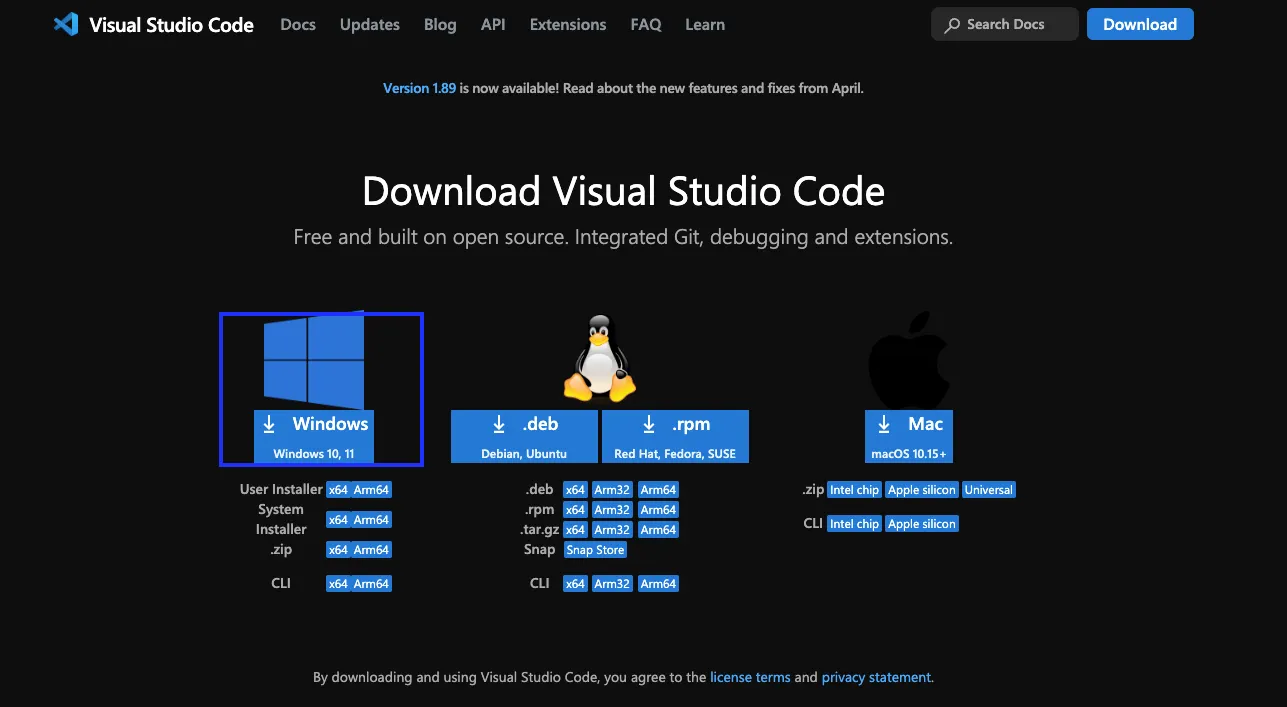This screenshot has height=707, width=1287.
Task: Choose Arm64 for Windows User Installer
Action: pyautogui.click(x=371, y=490)
